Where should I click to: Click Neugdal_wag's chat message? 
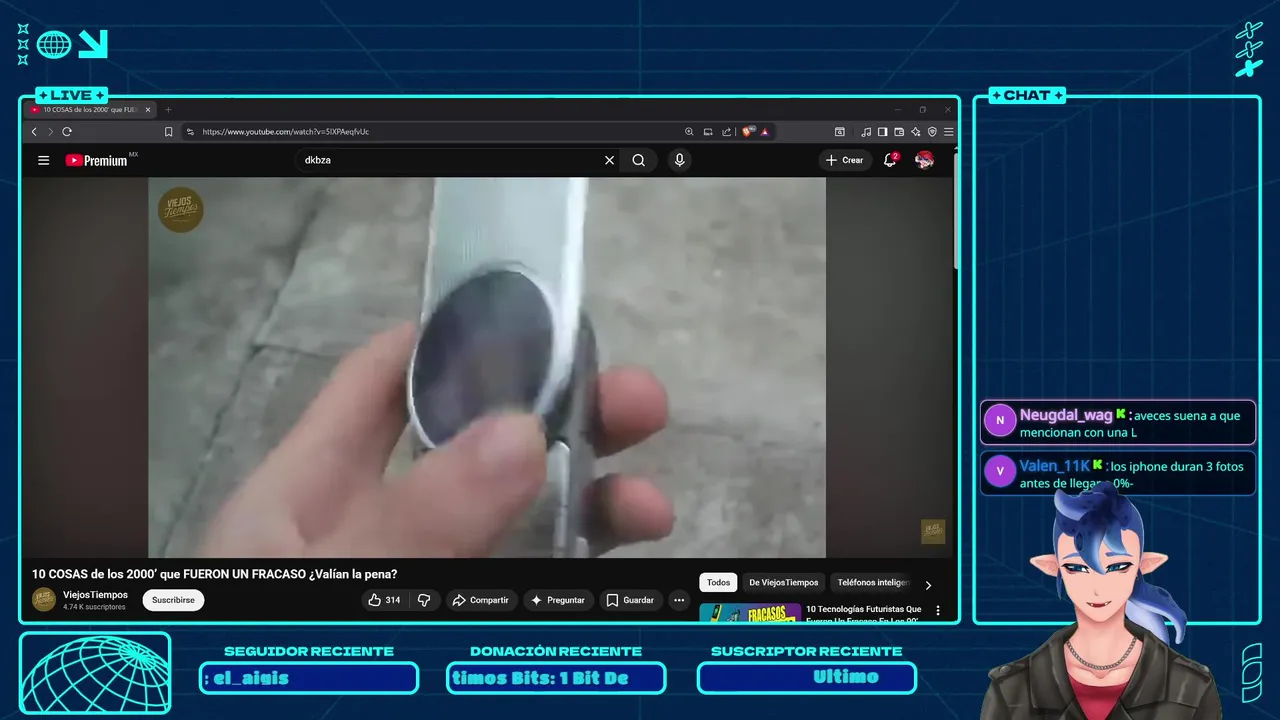(x=1118, y=423)
